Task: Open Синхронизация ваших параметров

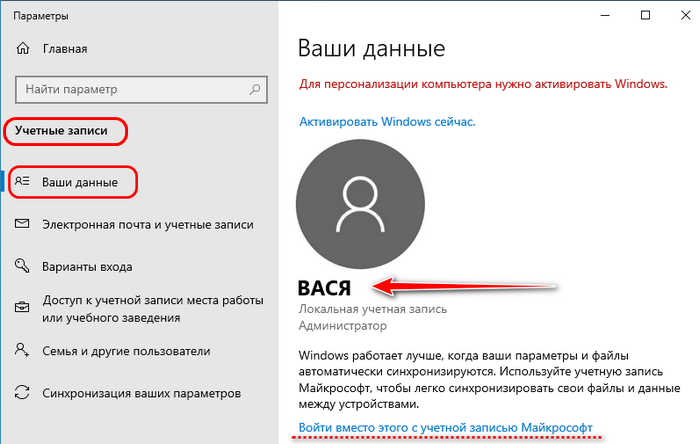Action: coord(142,393)
